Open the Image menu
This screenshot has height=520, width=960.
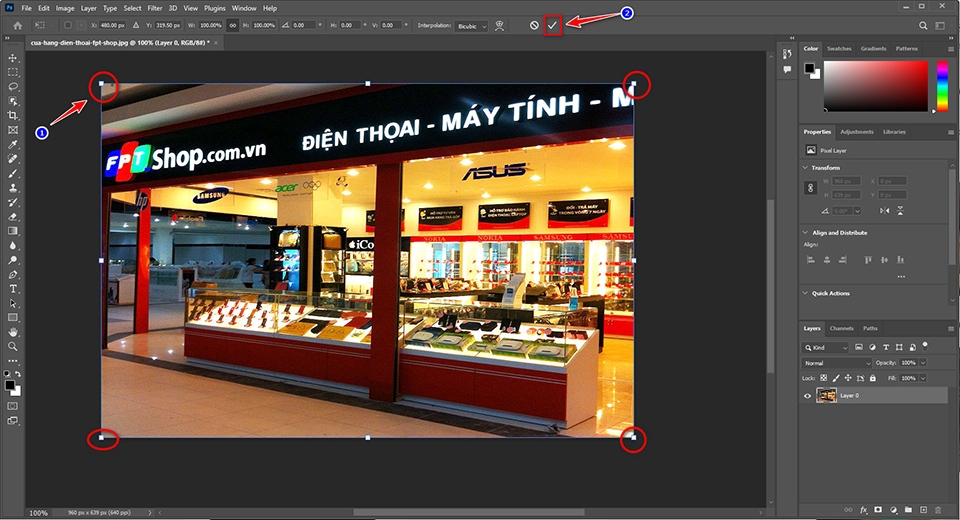click(x=65, y=8)
